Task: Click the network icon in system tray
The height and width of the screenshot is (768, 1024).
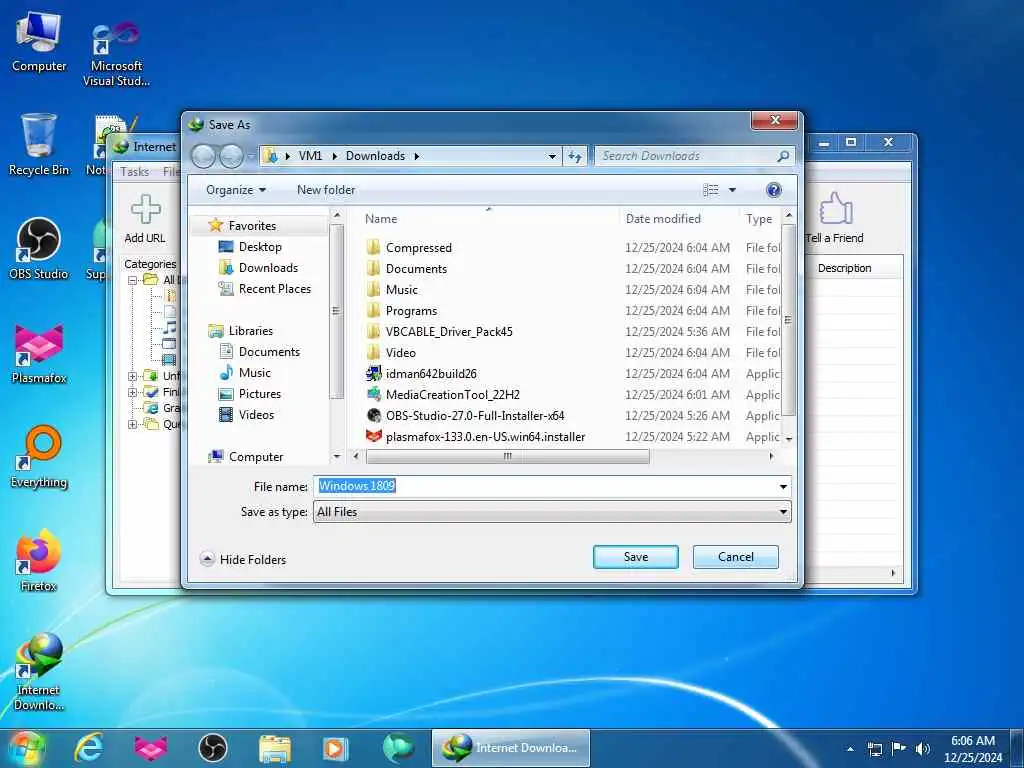Action: pos(875,749)
